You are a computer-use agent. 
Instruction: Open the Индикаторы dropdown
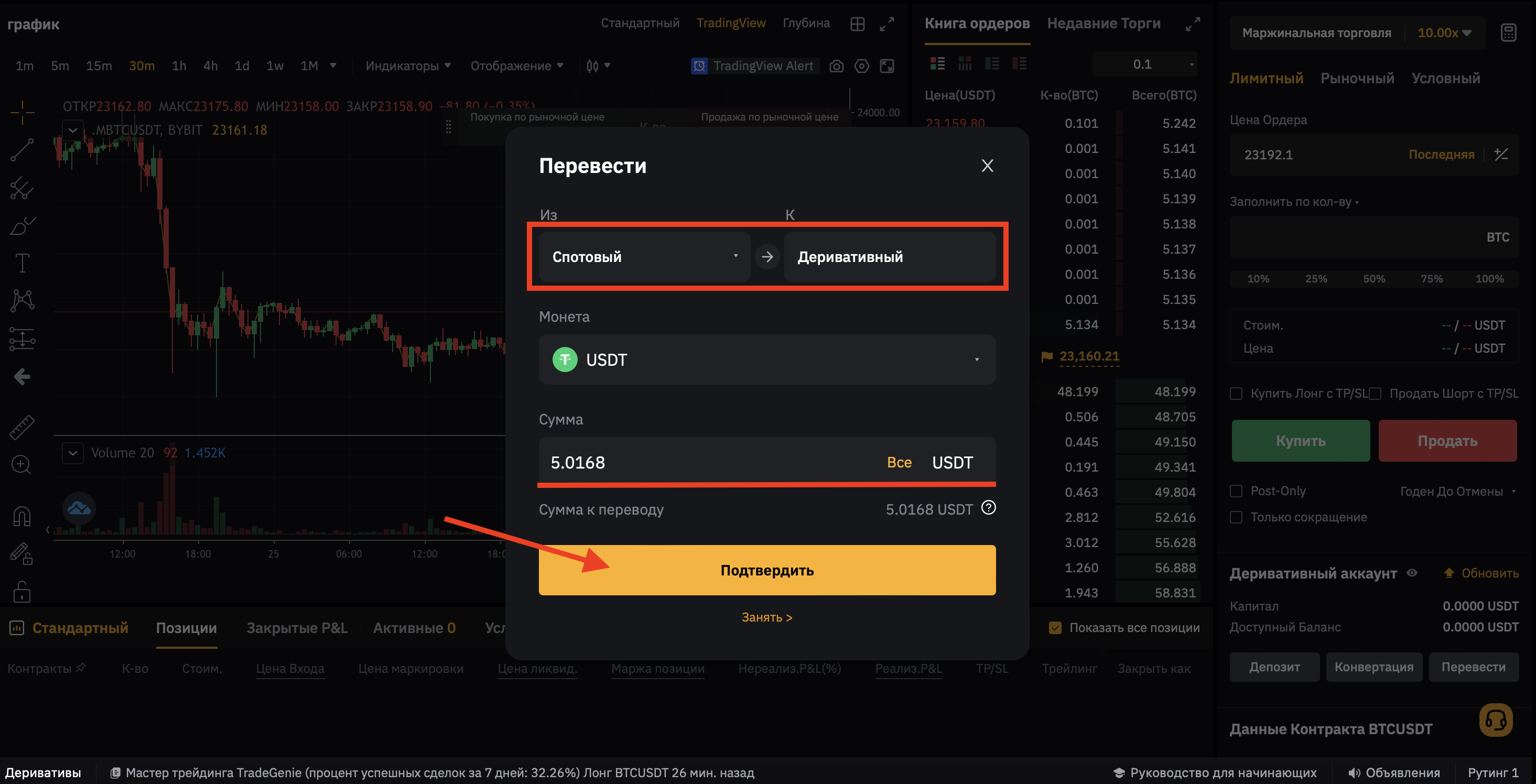[x=408, y=66]
